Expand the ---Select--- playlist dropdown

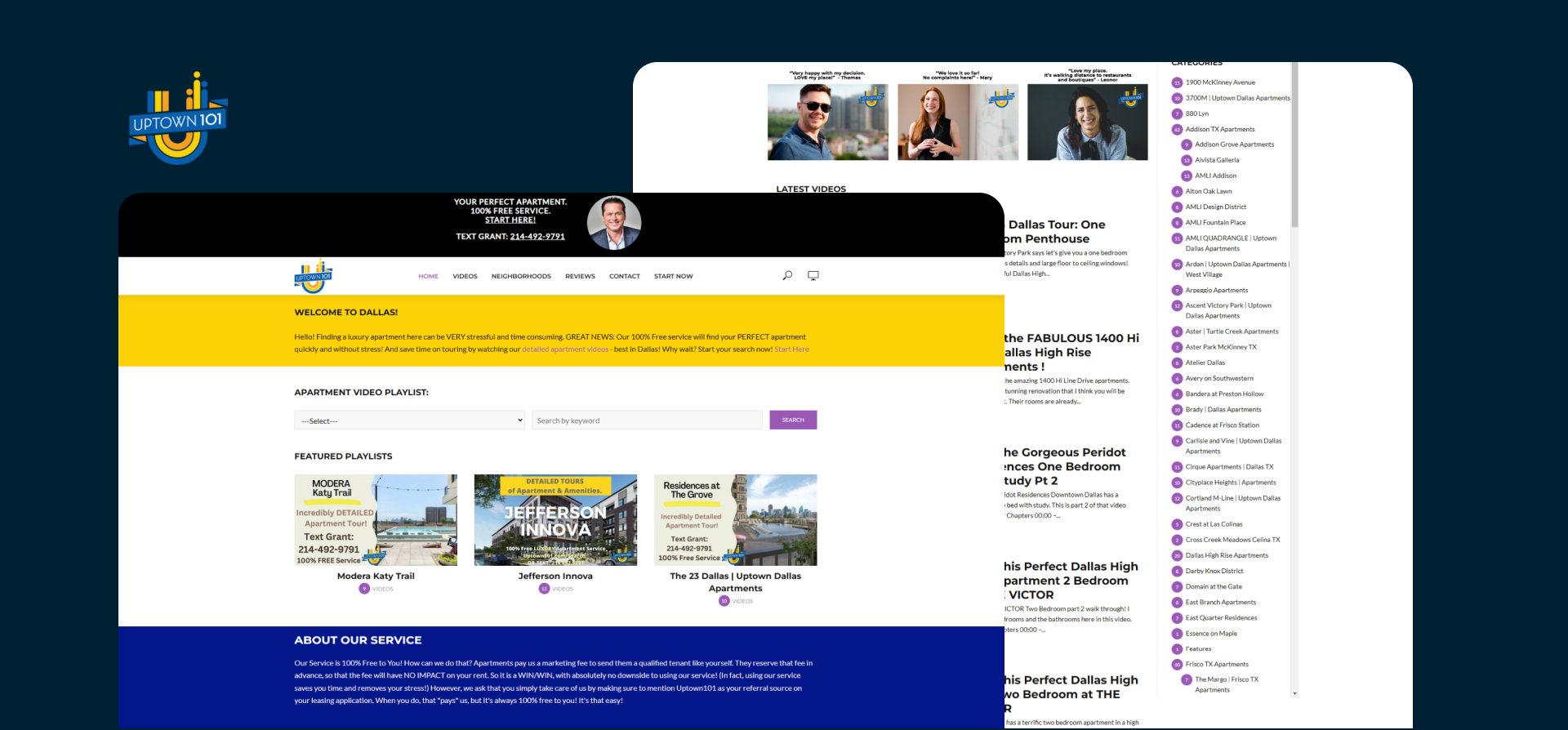(409, 421)
